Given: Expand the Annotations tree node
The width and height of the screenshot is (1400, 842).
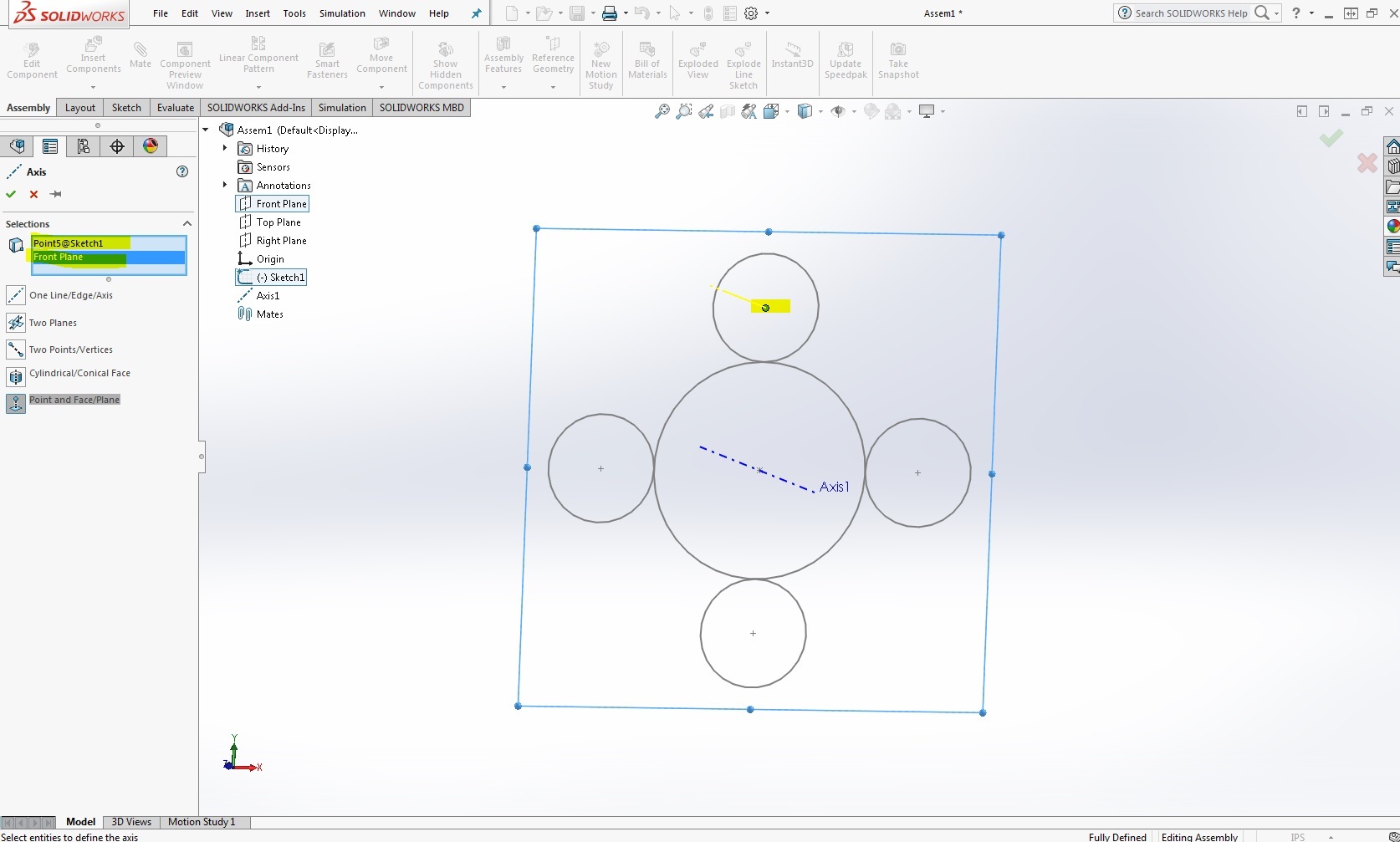Looking at the screenshot, I should 224,185.
